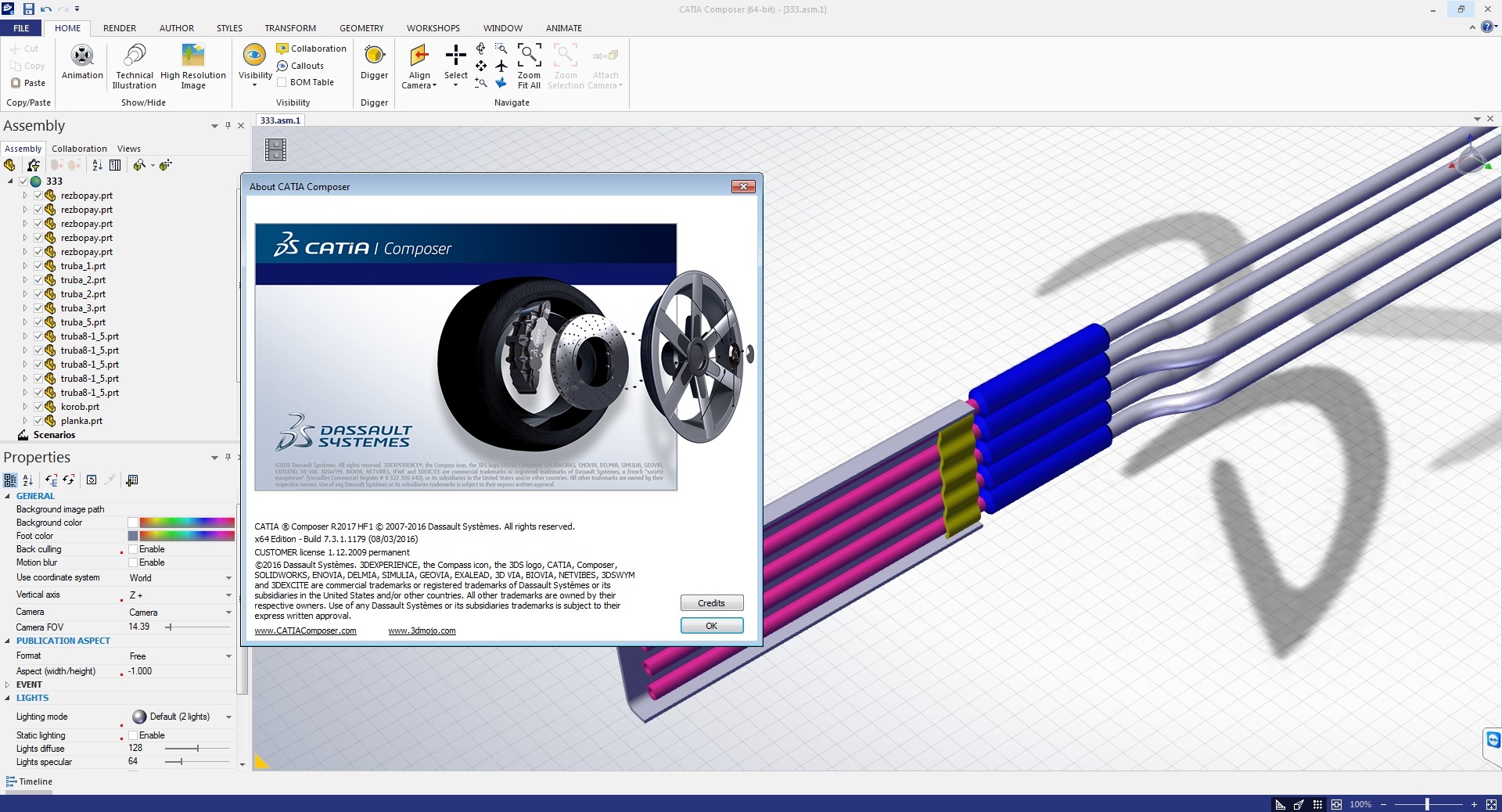
Task: Uncheck the truba_1.prt visibility checkbox
Action: point(38,266)
